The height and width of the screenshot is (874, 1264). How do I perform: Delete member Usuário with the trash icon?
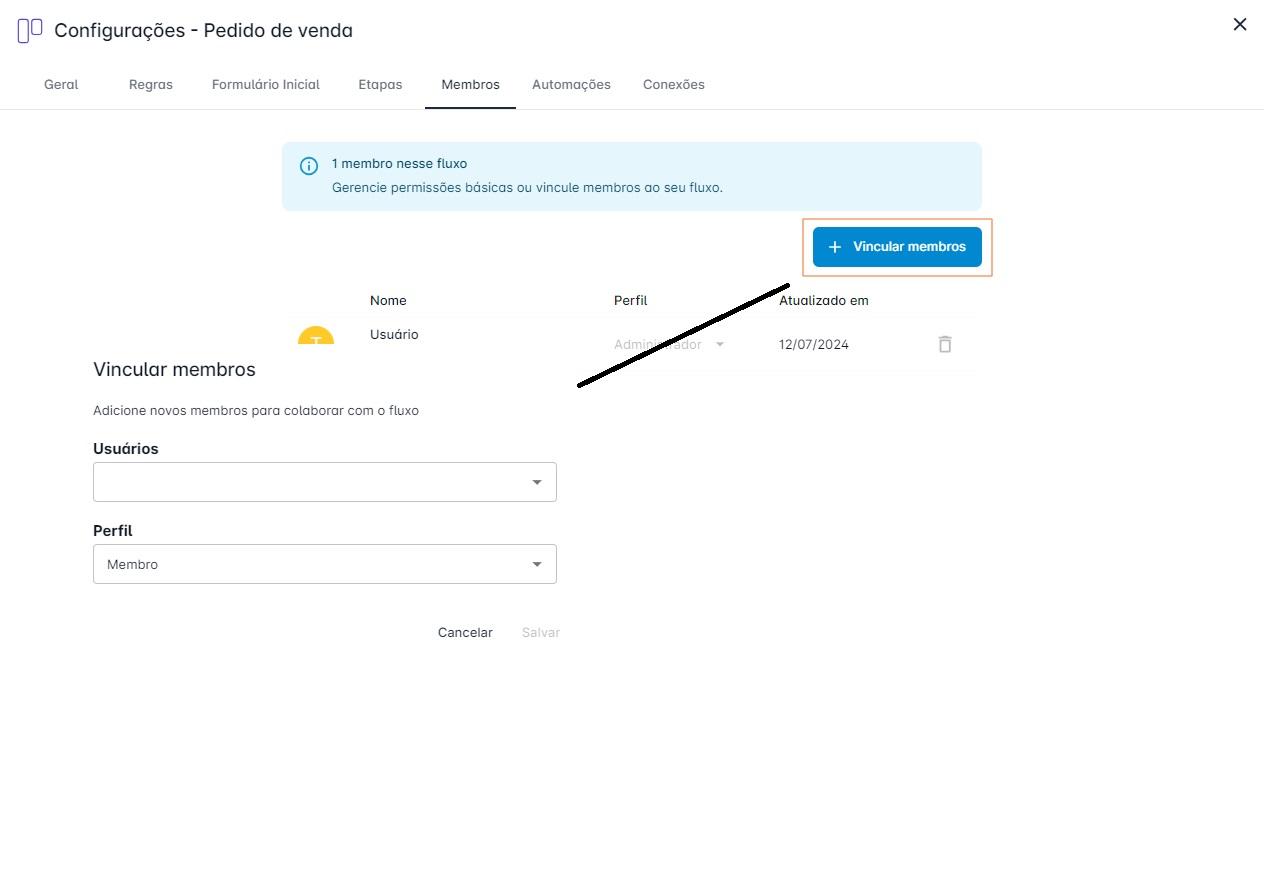[945, 344]
